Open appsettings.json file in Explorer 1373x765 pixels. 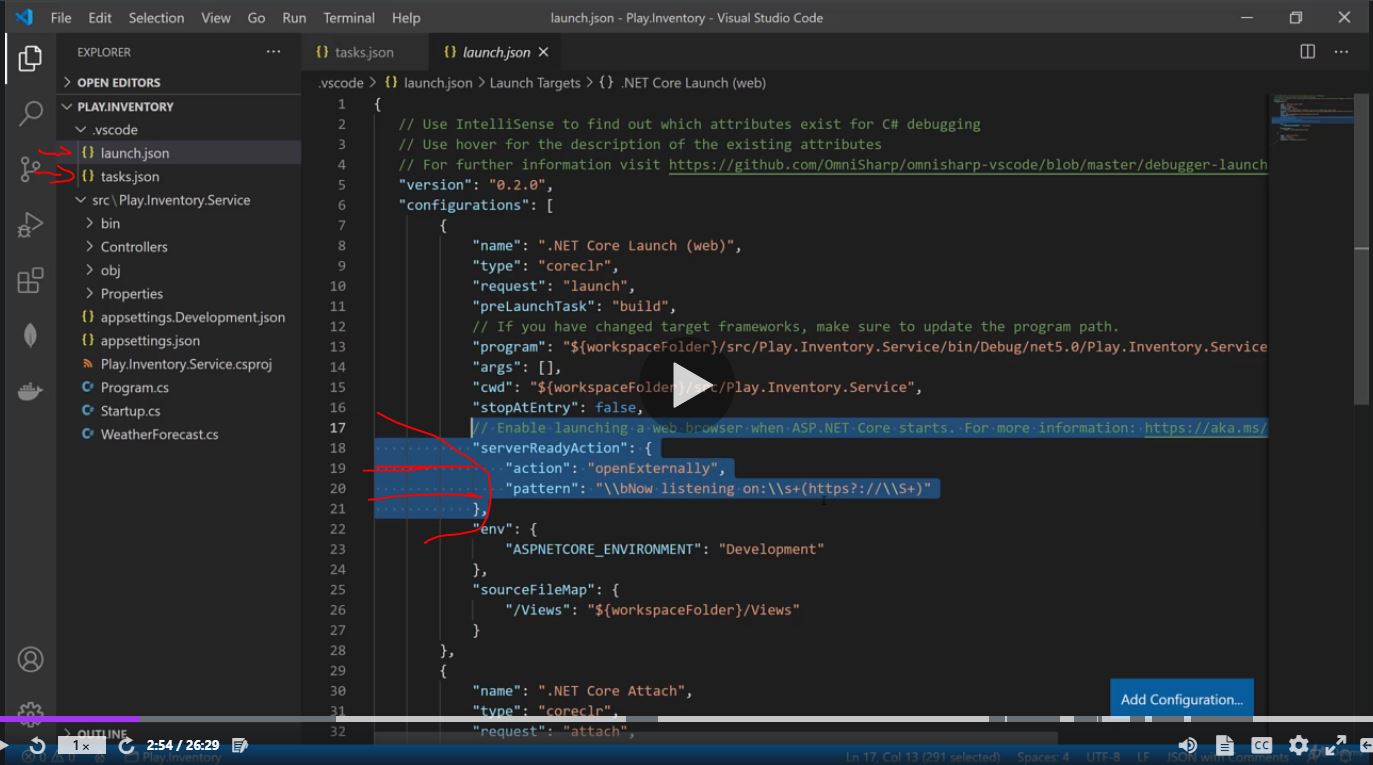coord(179,340)
